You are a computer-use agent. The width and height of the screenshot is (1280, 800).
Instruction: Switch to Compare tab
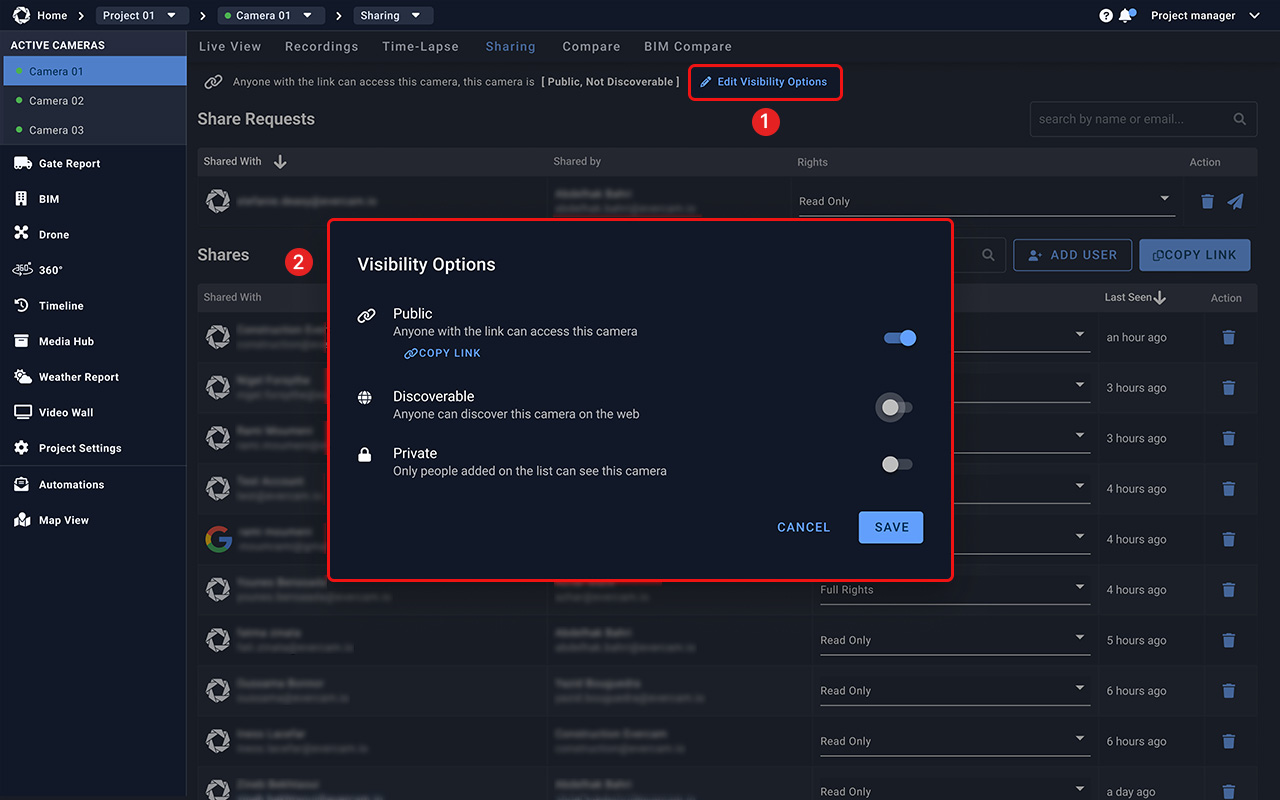coord(591,46)
